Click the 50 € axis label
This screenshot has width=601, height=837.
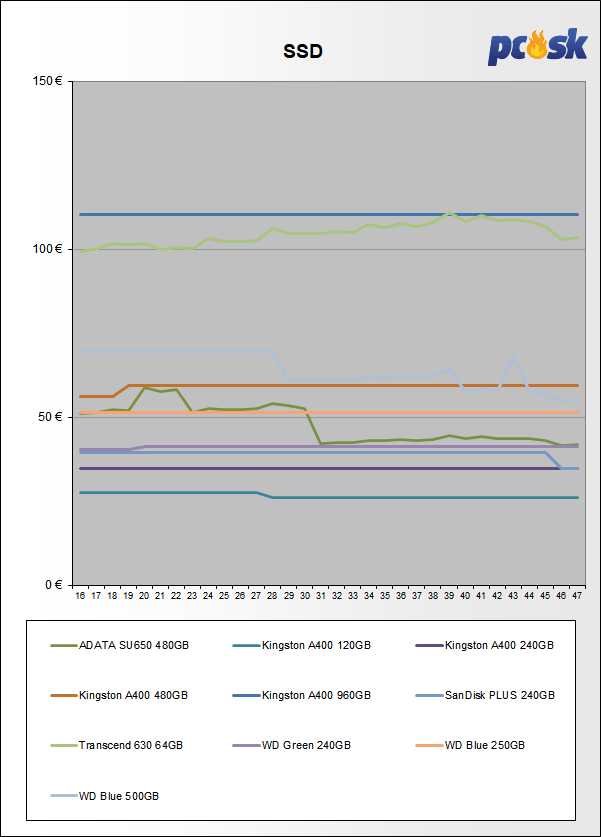point(50,417)
